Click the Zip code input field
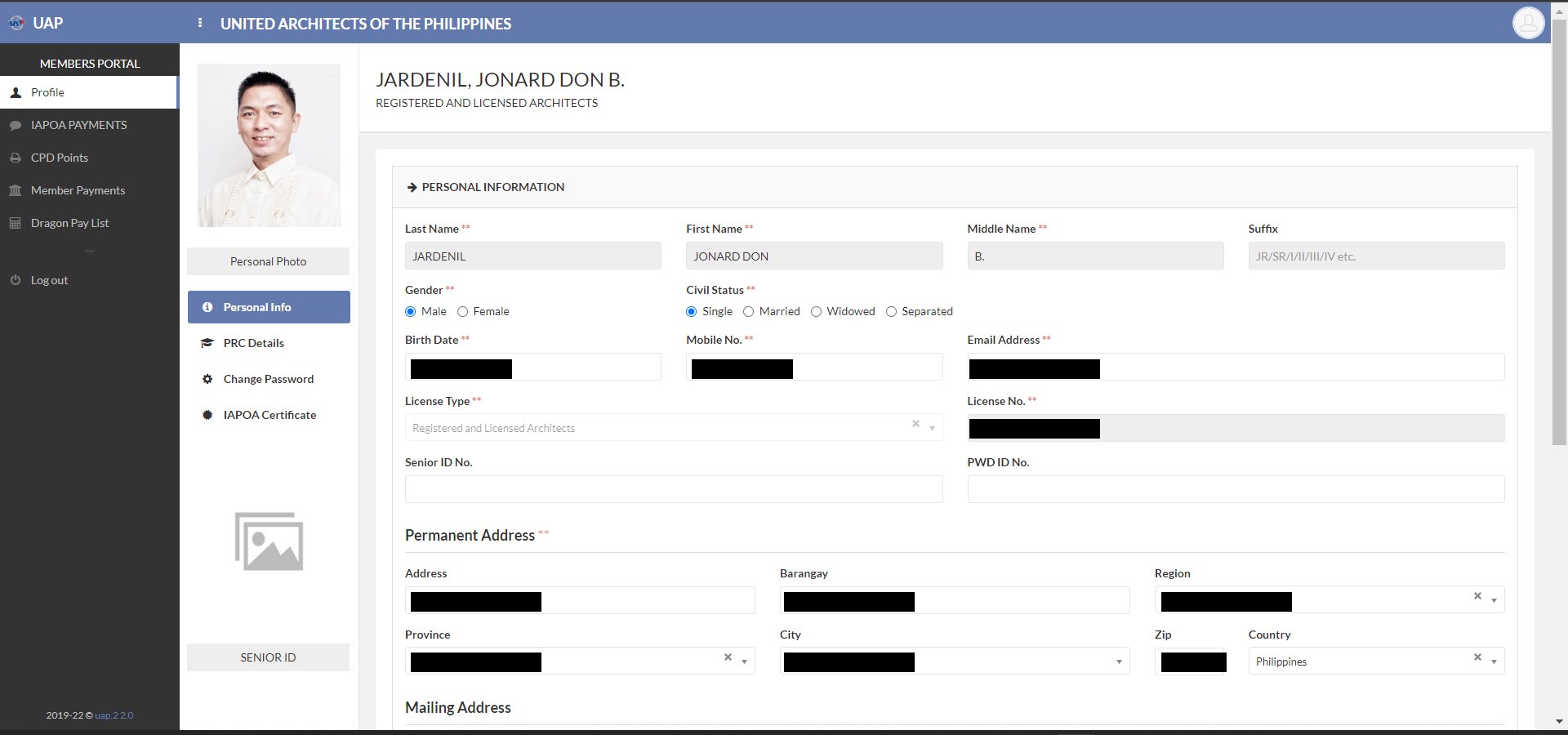 pyautogui.click(x=1190, y=661)
